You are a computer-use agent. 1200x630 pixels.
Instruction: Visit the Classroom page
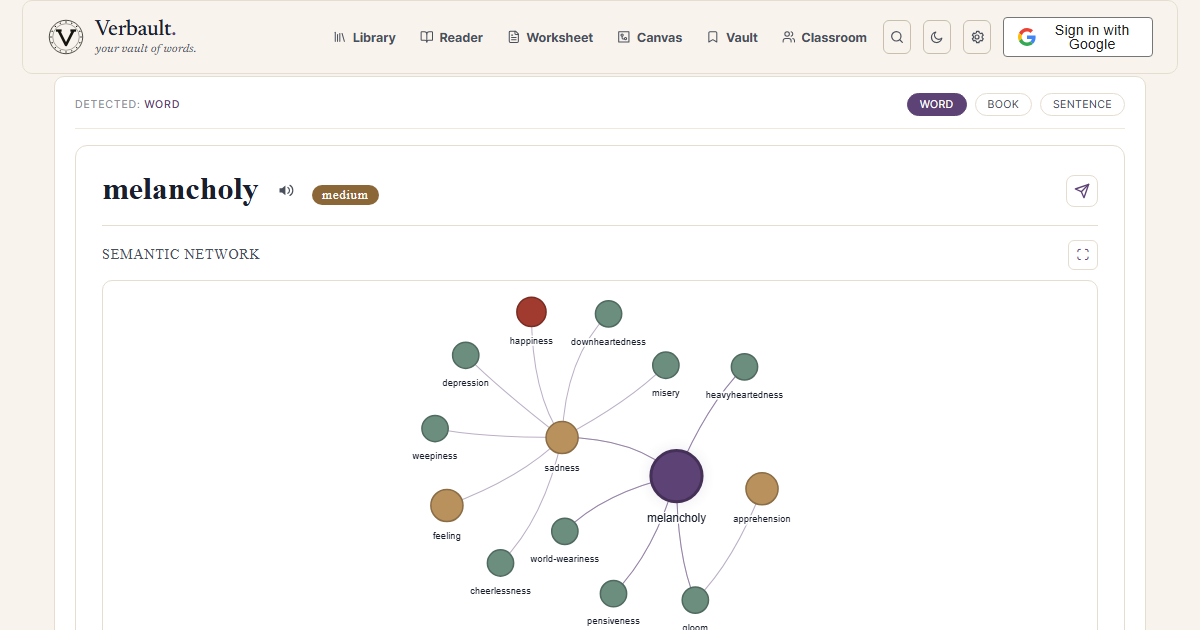coord(825,37)
